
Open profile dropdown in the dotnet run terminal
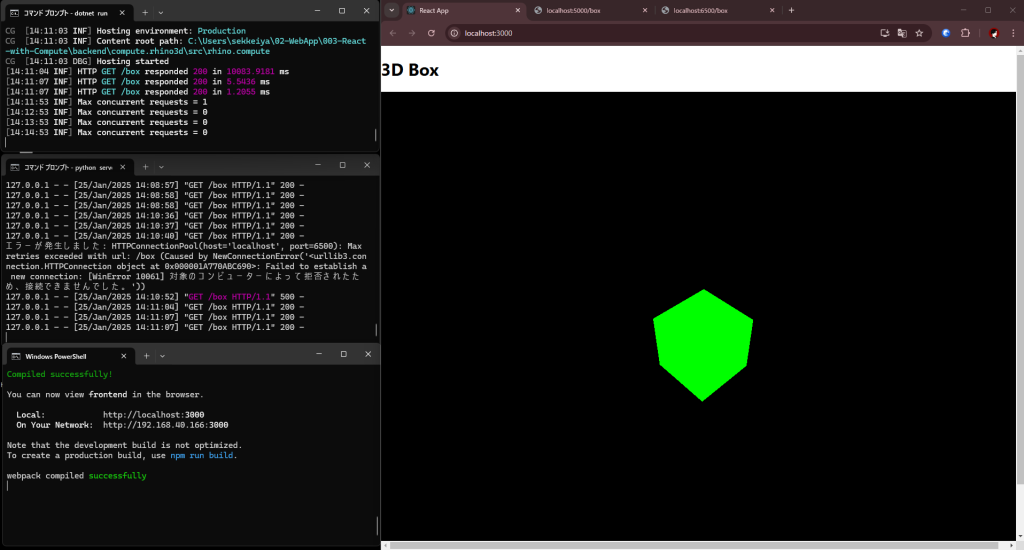[x=161, y=11]
